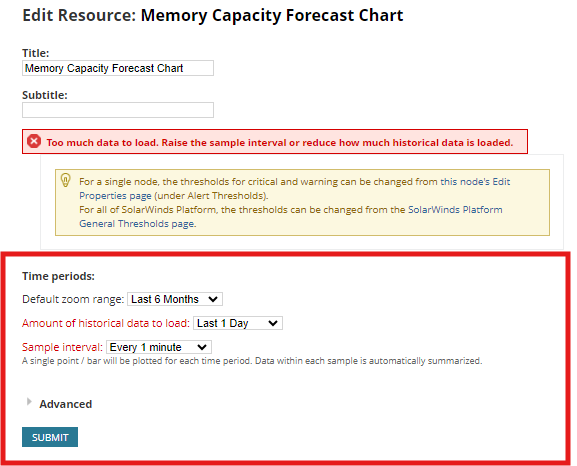Click the Sample interval red label
This screenshot has height=466, width=577.
[x=62, y=347]
